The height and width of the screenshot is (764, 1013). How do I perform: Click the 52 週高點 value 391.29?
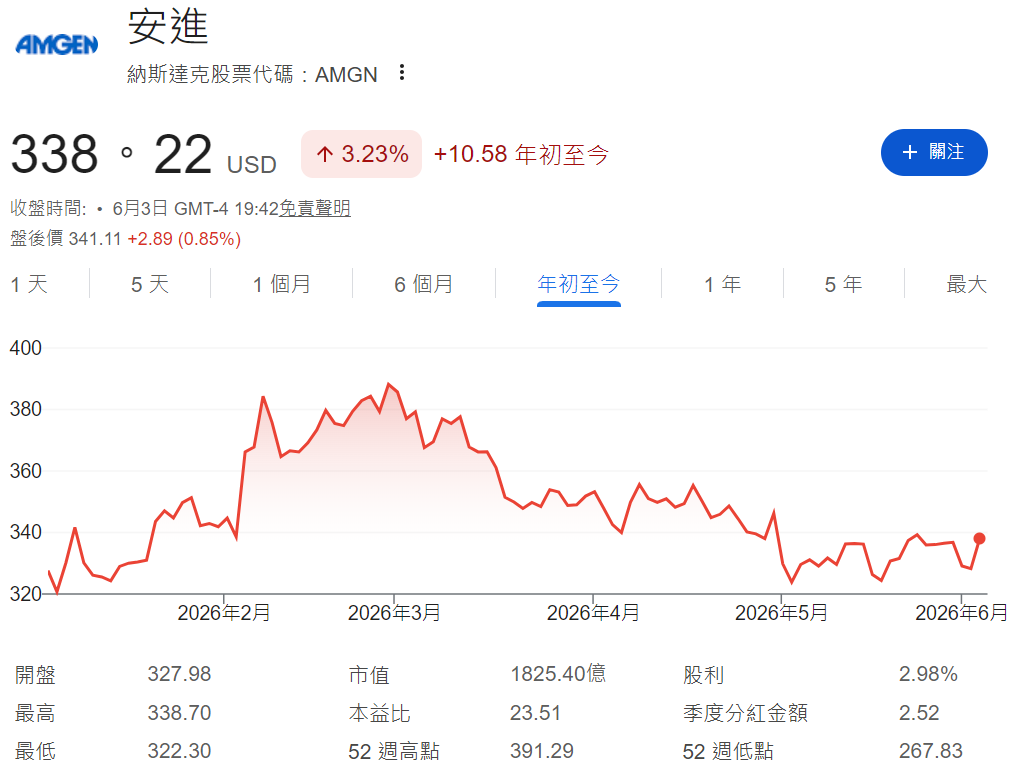542,751
